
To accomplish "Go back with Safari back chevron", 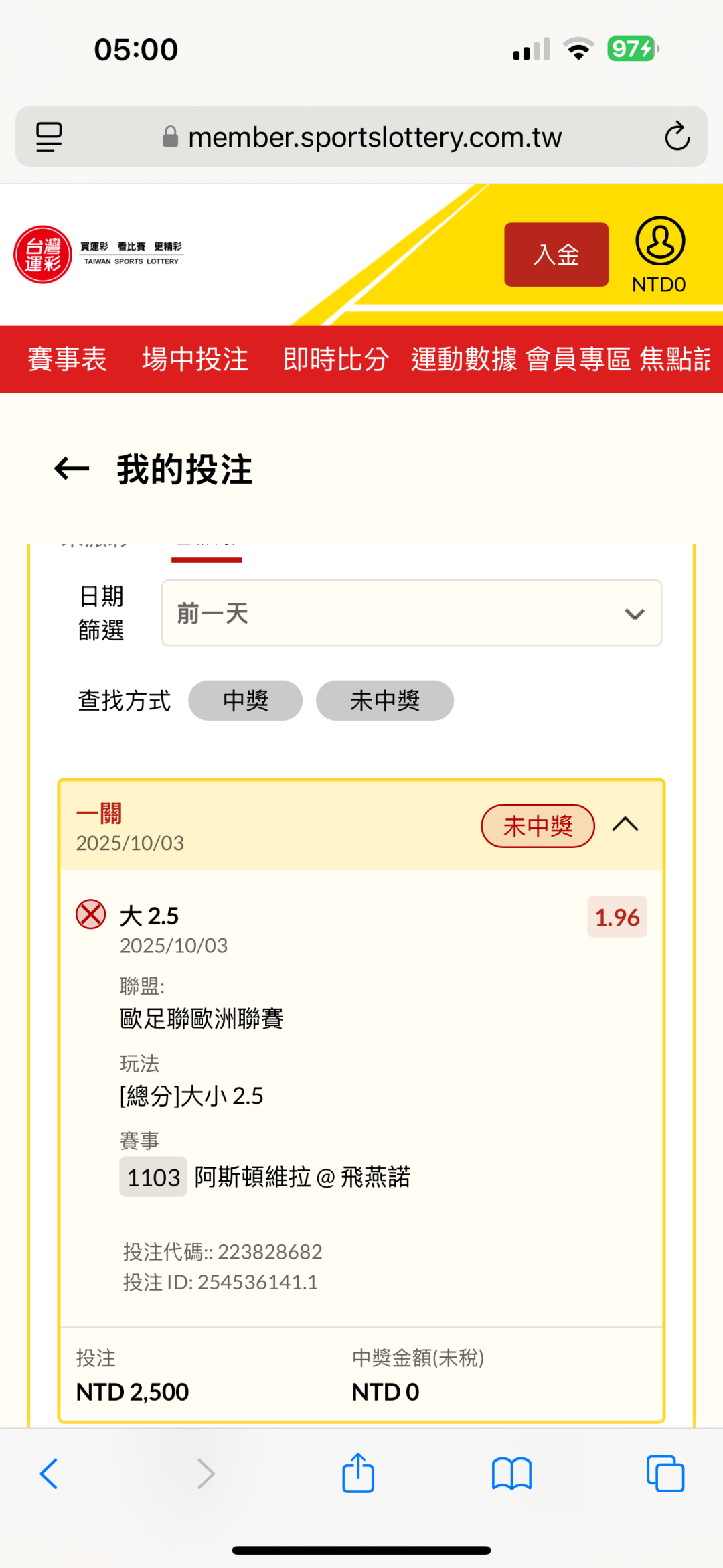I will coord(50,1474).
